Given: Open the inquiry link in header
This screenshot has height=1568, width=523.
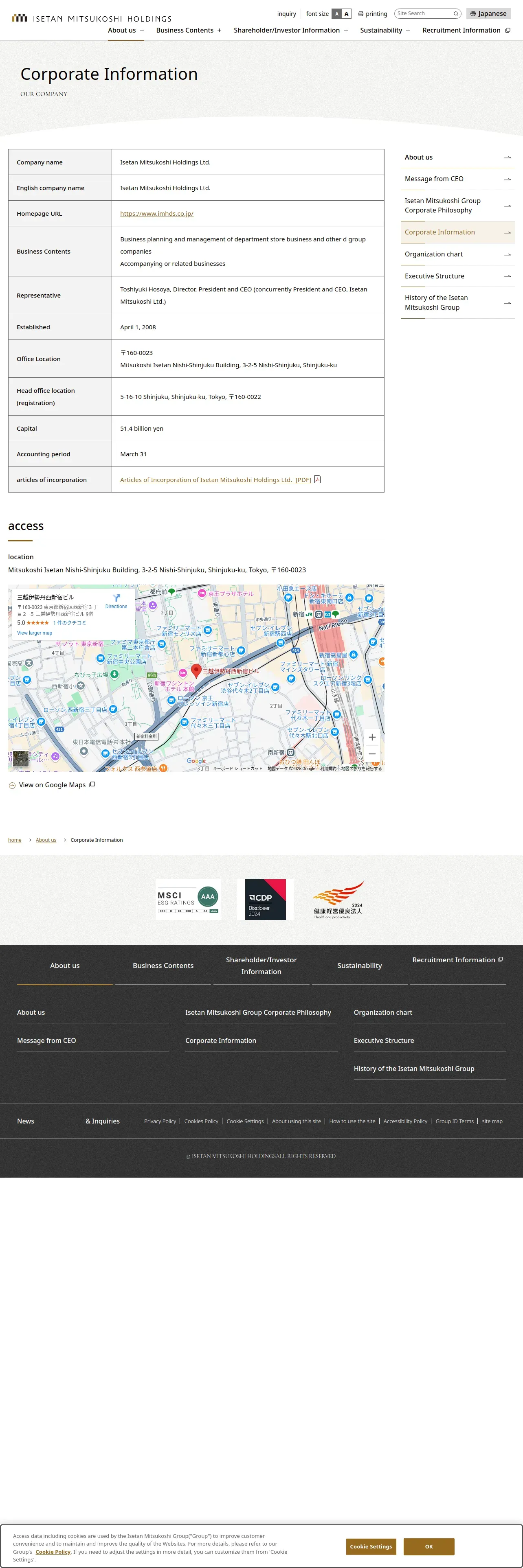Looking at the screenshot, I should click(x=287, y=13).
